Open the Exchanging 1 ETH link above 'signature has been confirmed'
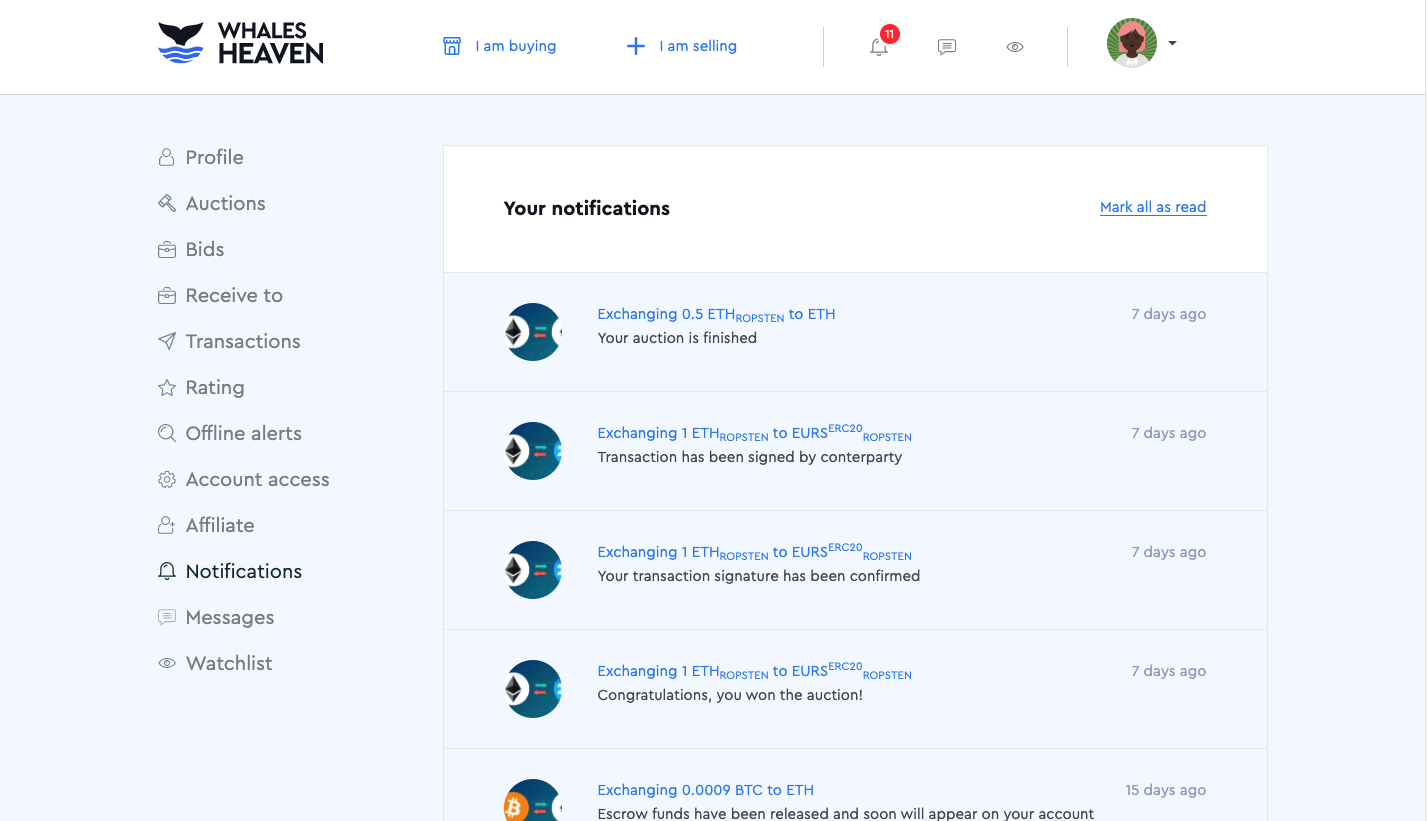Image resolution: width=1428 pixels, height=821 pixels. 754,552
